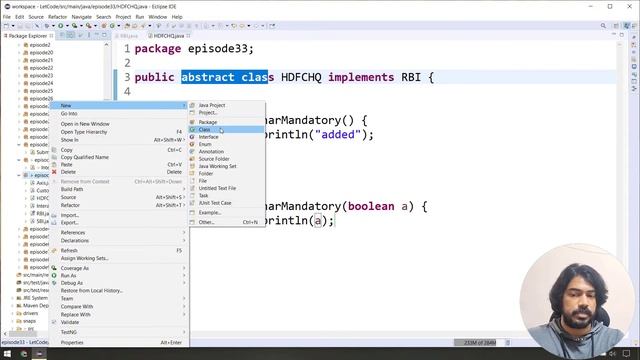Expand the Replace With submenu arrow
This screenshot has height=360, width=640.
[184, 315]
